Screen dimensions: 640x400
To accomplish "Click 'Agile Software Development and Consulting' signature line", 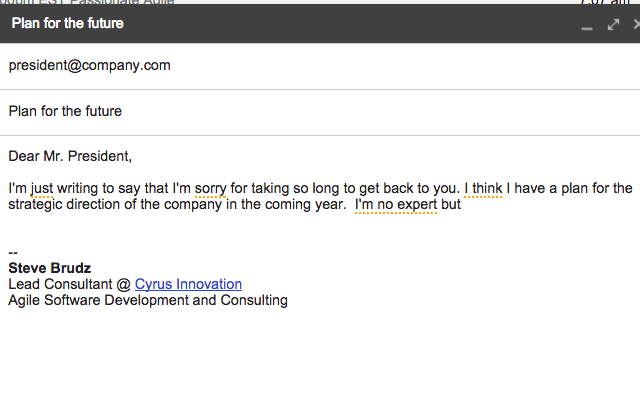I will 148,300.
